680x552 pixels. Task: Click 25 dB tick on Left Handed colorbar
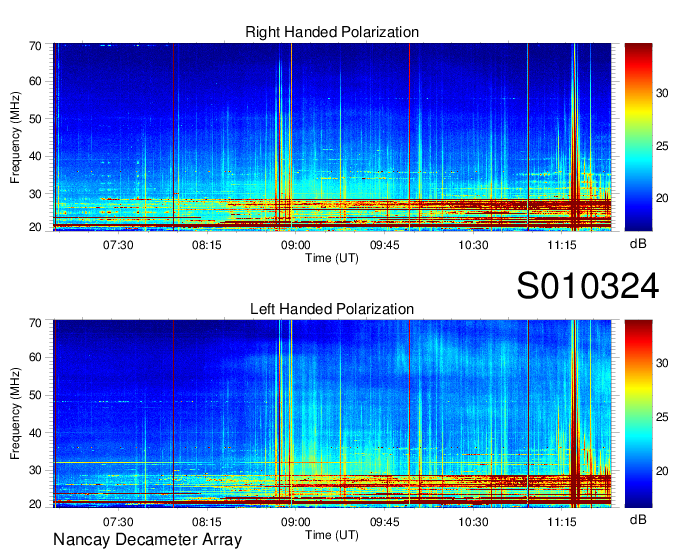(662, 417)
